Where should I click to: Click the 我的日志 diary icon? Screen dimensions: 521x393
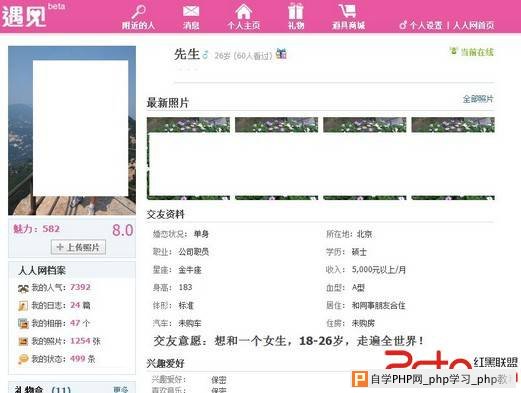tap(23, 306)
